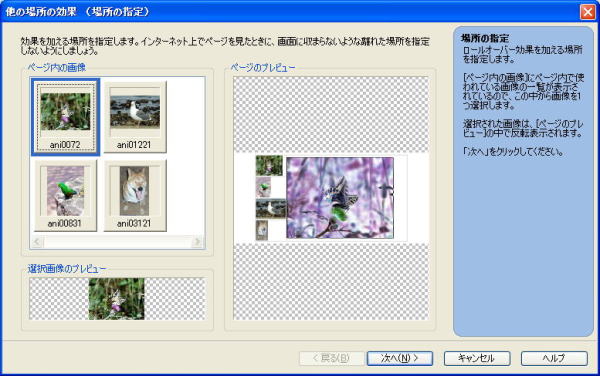
Task: Click the ani00831 file name label
Action: click(65, 223)
